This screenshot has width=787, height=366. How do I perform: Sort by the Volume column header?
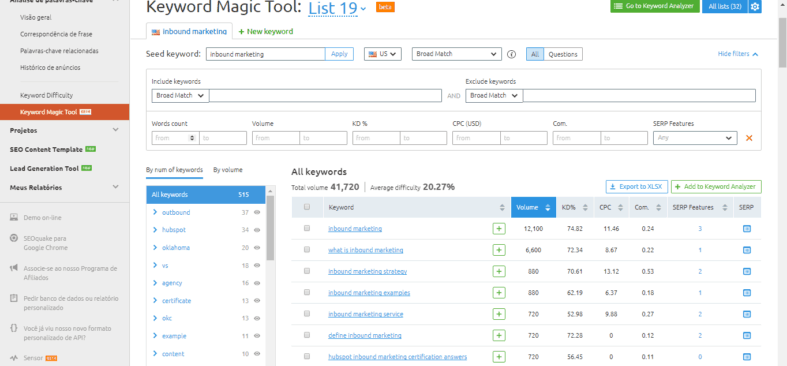[533, 207]
